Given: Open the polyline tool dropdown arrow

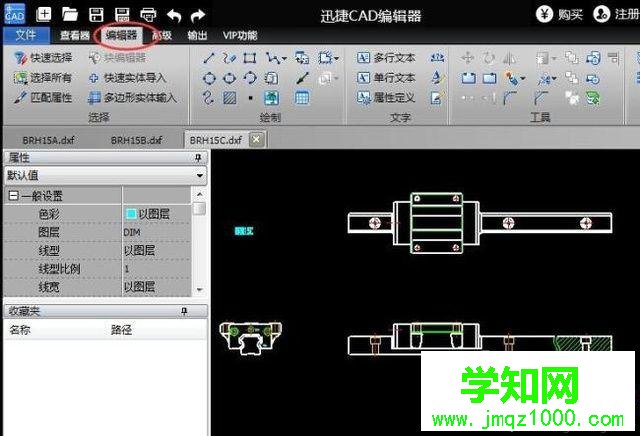Looking at the screenshot, I should [x=284, y=59].
